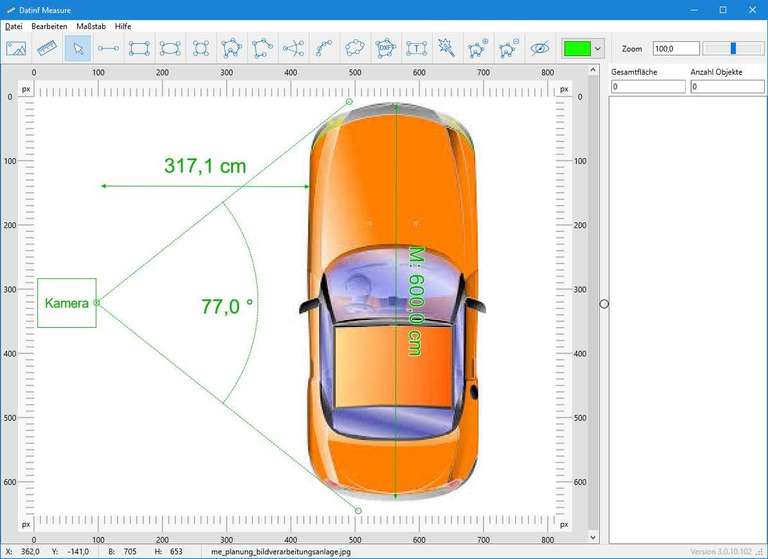Click the Gesamtfläche value field
The height and width of the screenshot is (559, 768).
pos(648,87)
